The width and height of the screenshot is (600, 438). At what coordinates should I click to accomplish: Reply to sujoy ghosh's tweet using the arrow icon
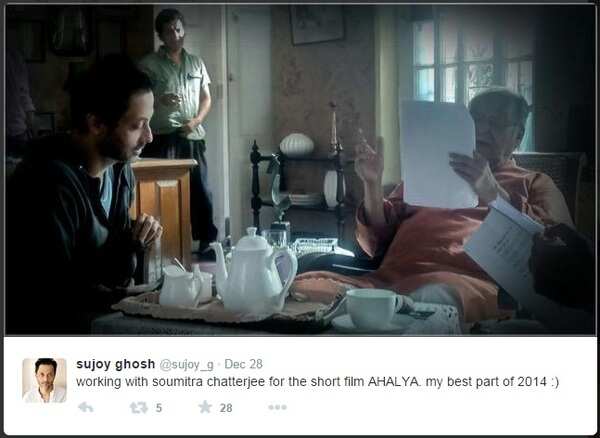point(86,407)
